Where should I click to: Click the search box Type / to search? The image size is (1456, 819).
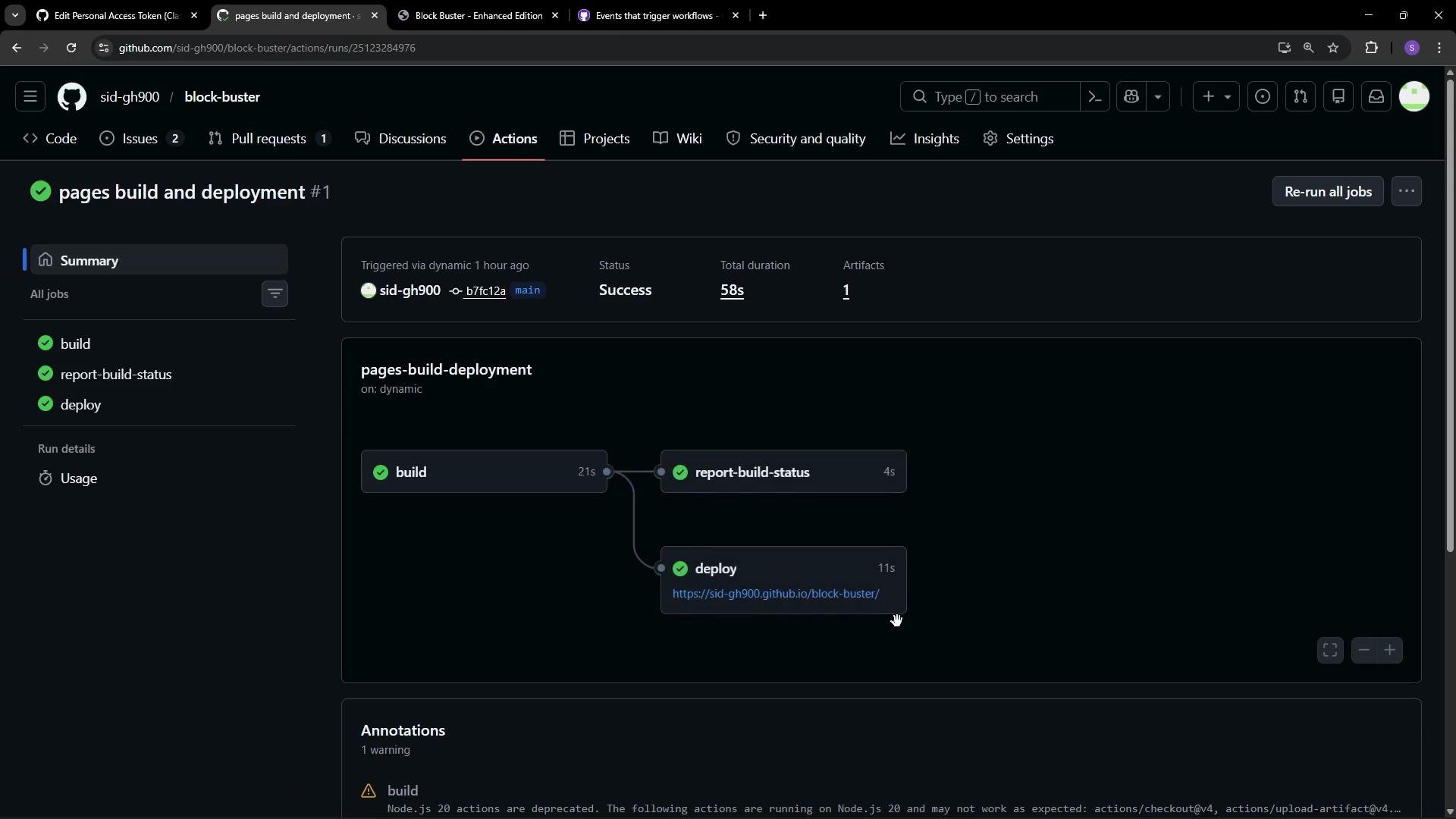pyautogui.click(x=990, y=97)
